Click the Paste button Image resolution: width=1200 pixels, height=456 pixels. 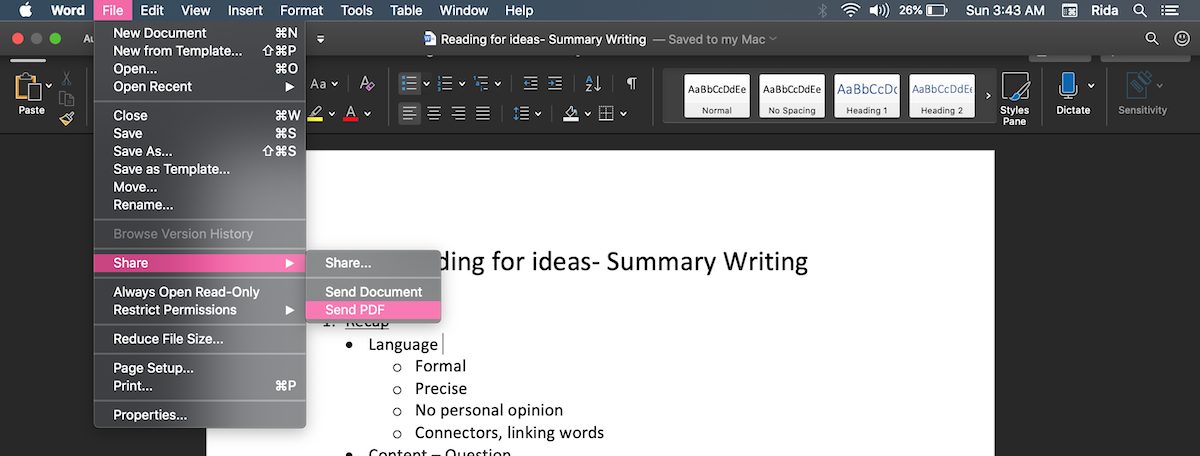(x=31, y=96)
